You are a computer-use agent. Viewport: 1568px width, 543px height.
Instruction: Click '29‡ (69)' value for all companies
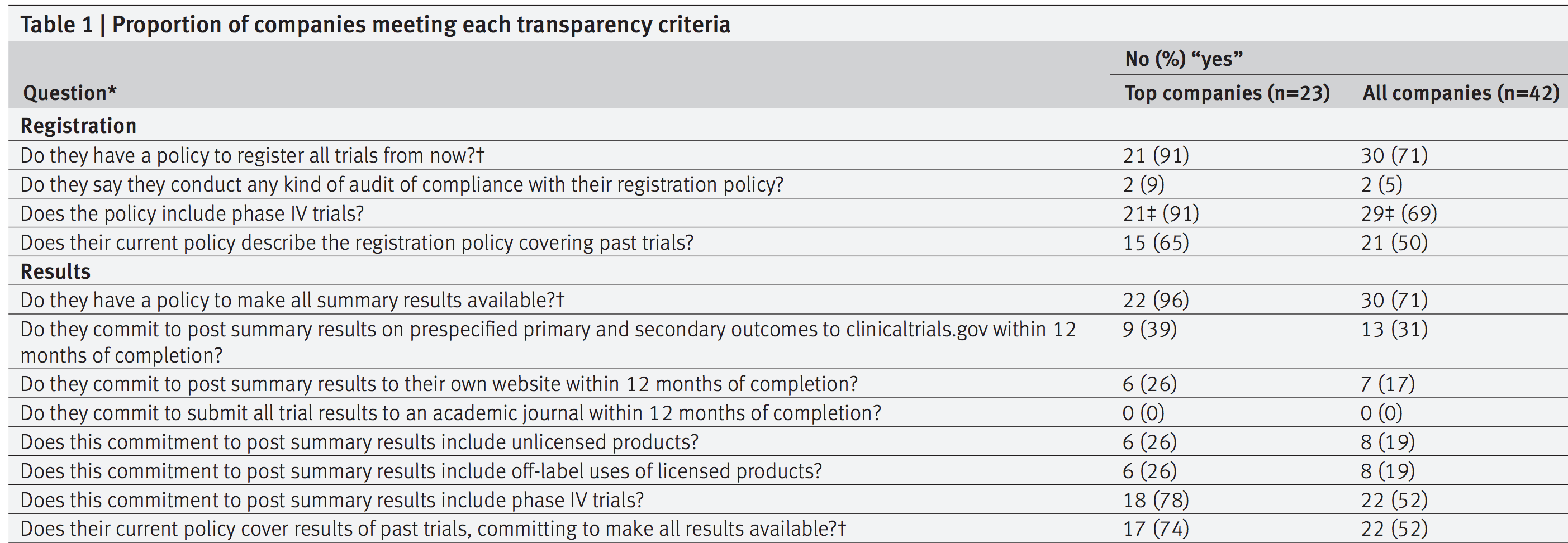coord(1399,213)
